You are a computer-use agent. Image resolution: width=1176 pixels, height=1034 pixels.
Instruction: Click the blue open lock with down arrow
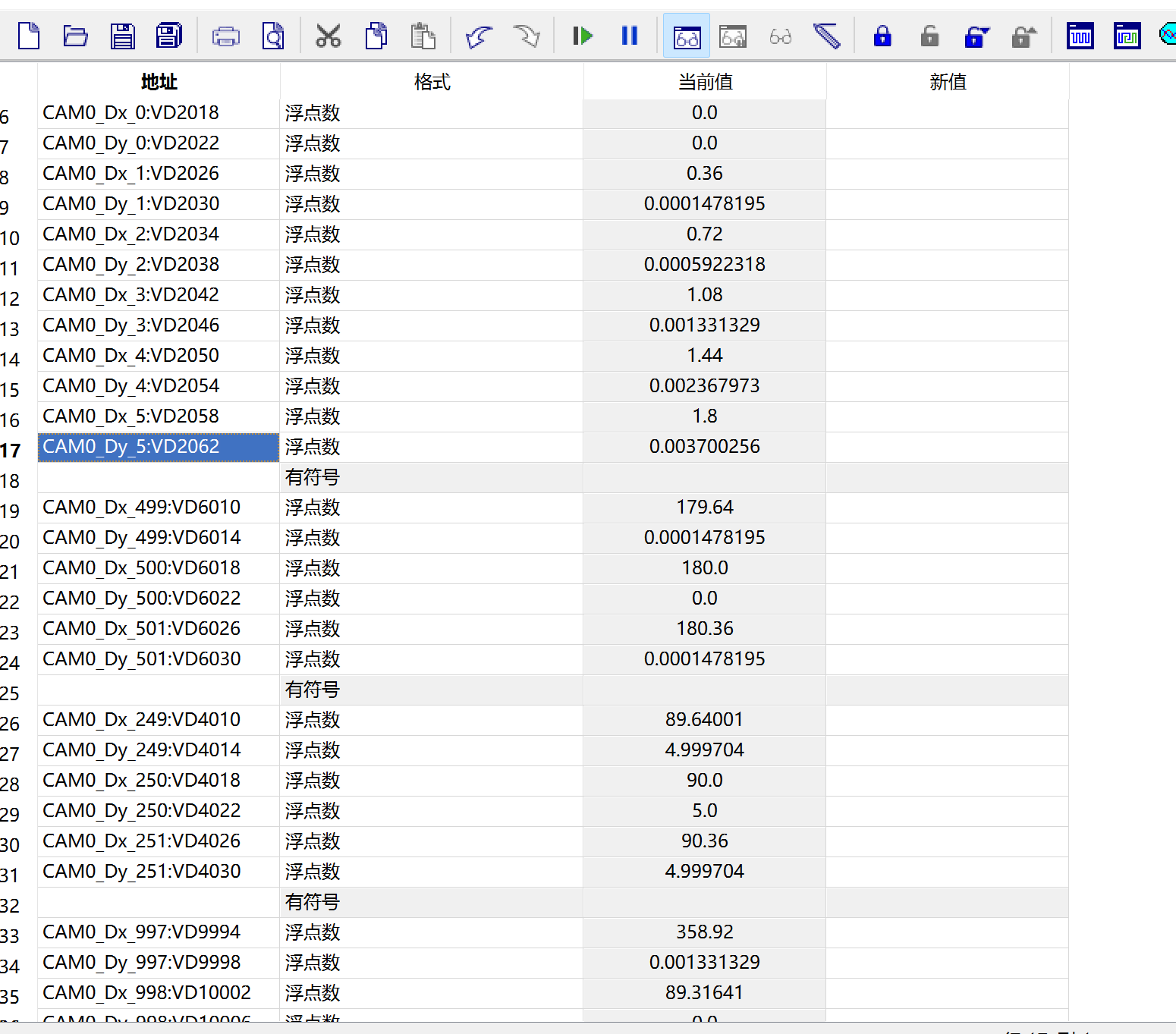point(977,36)
